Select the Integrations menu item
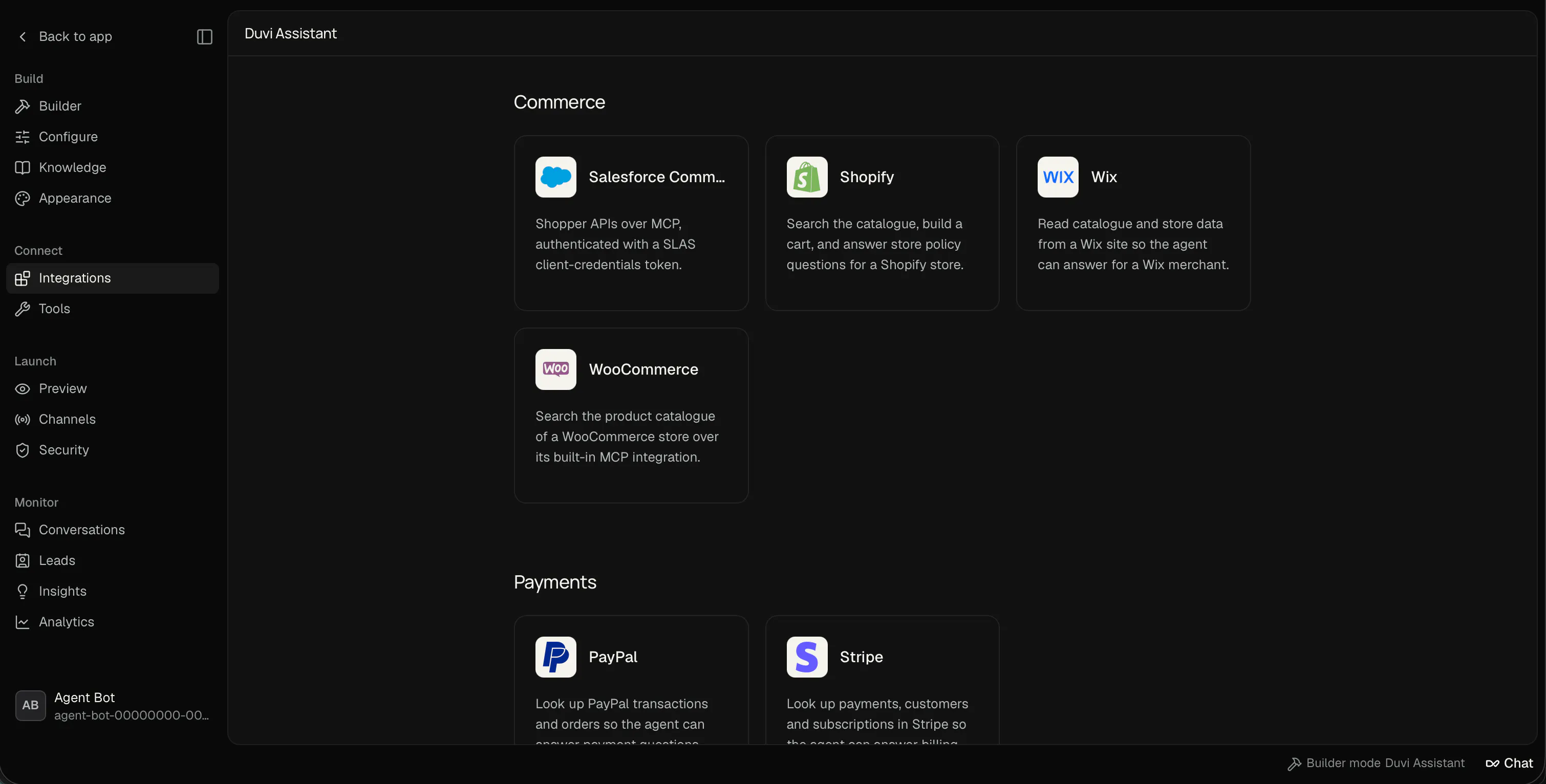 112,278
